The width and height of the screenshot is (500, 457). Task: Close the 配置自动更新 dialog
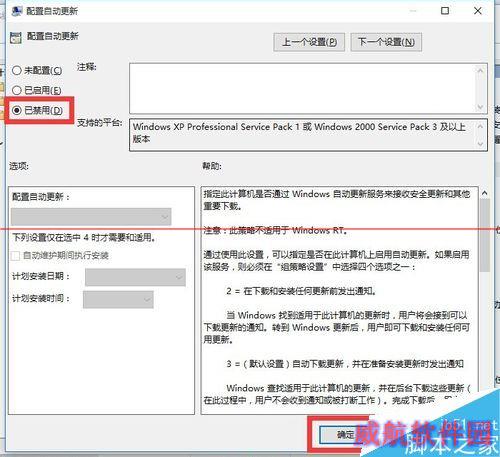(478, 11)
